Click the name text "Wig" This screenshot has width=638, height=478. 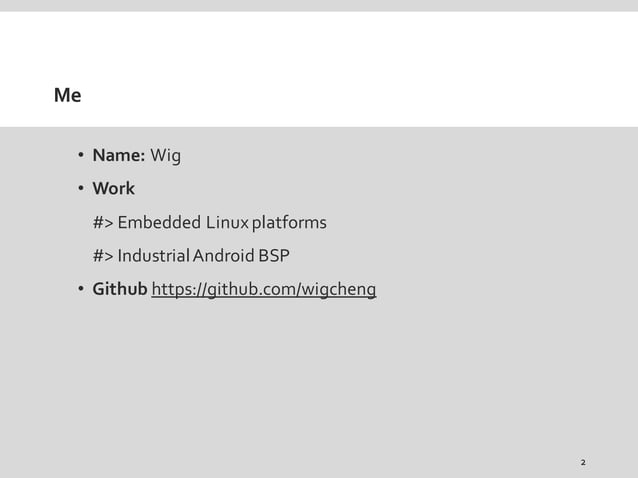tap(166, 156)
